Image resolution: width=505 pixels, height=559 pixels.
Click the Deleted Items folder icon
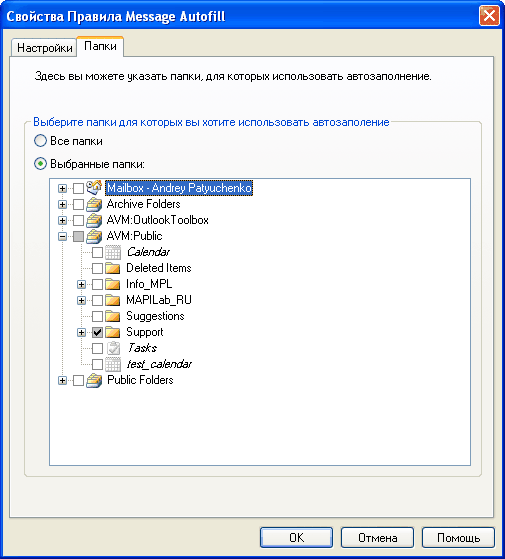113,268
